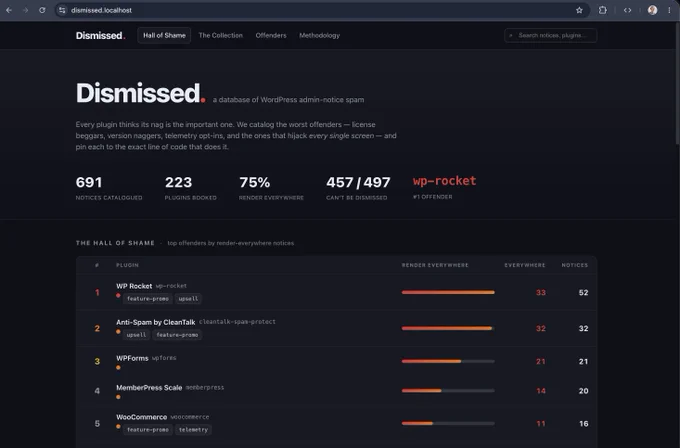
Task: Click the 75% render everywhere stat
Action: pyautogui.click(x=271, y=188)
